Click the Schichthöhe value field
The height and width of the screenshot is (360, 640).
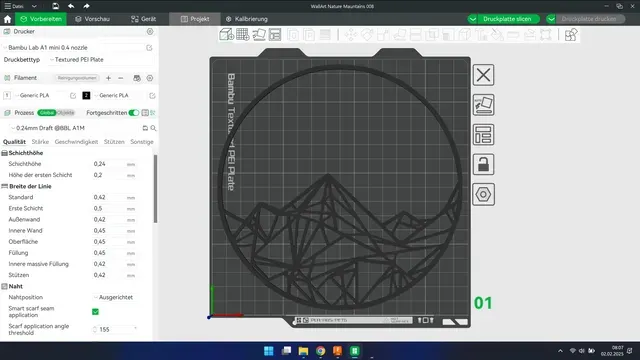coord(108,164)
